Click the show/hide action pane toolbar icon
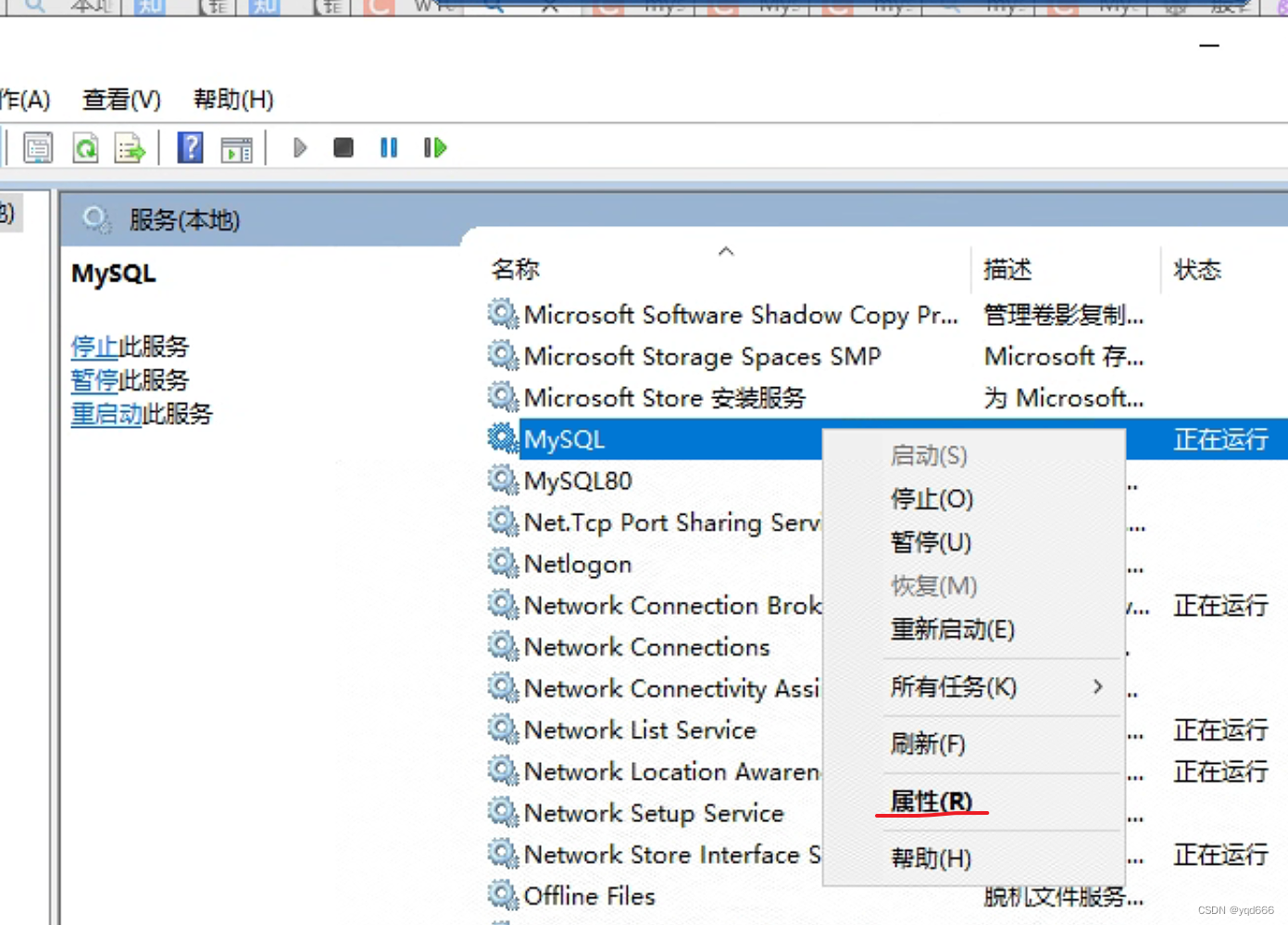This screenshot has width=1288, height=925. (x=236, y=148)
